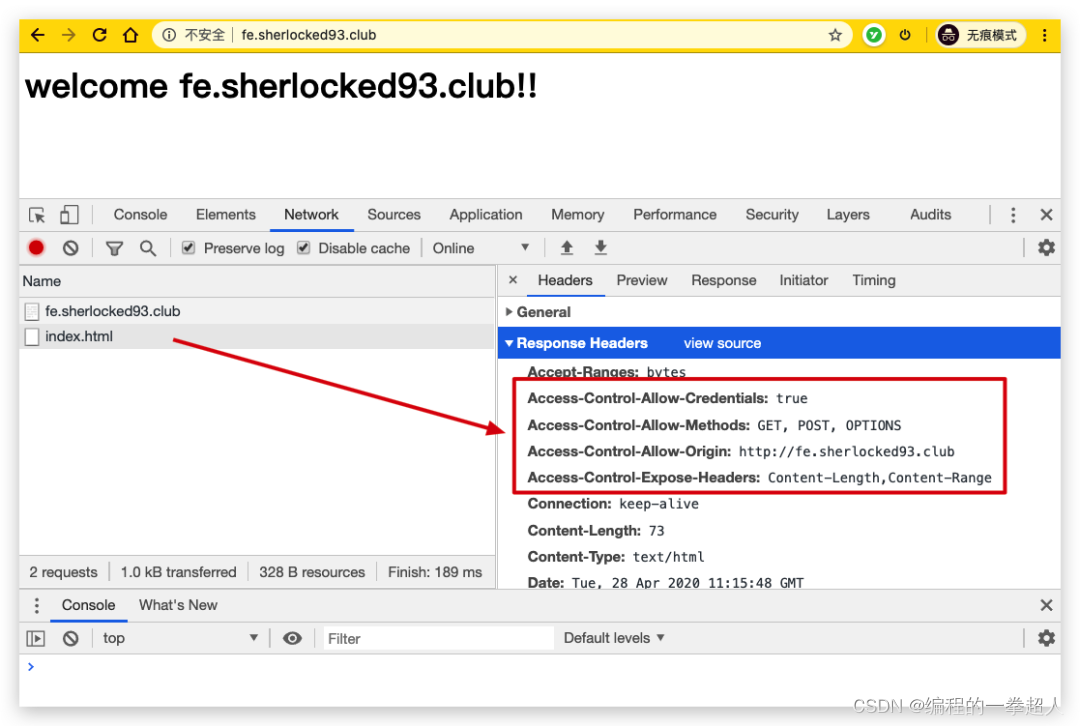Uncheck the Disable cache checkbox
This screenshot has height=726, width=1080.
click(x=303, y=248)
